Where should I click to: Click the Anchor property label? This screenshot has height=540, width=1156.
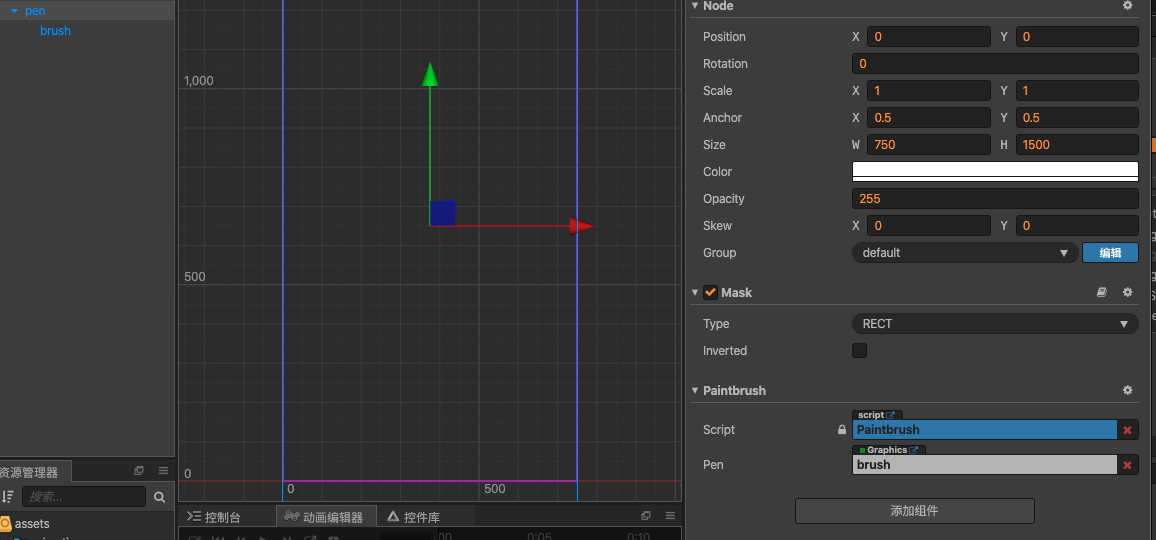722,117
